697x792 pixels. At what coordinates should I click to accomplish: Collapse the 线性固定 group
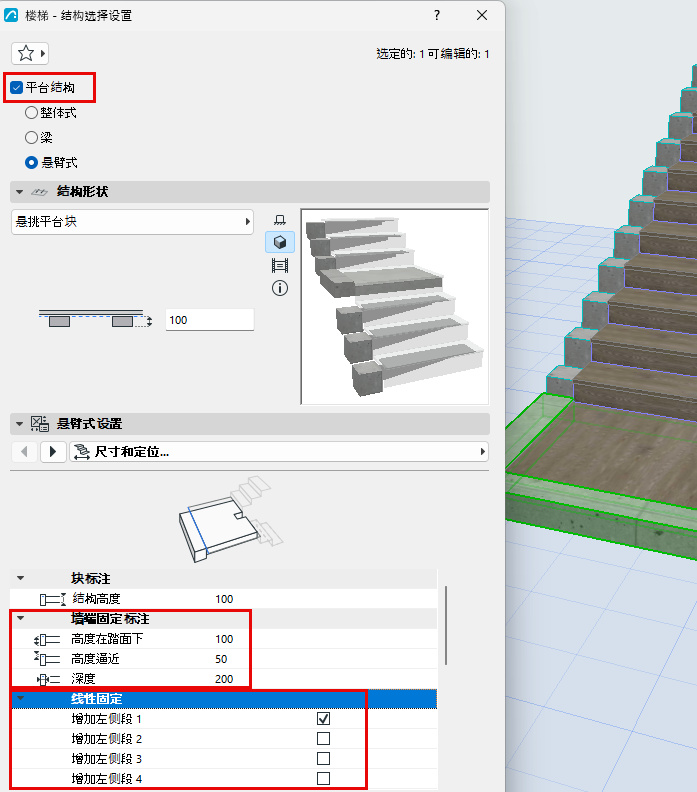click(21, 699)
